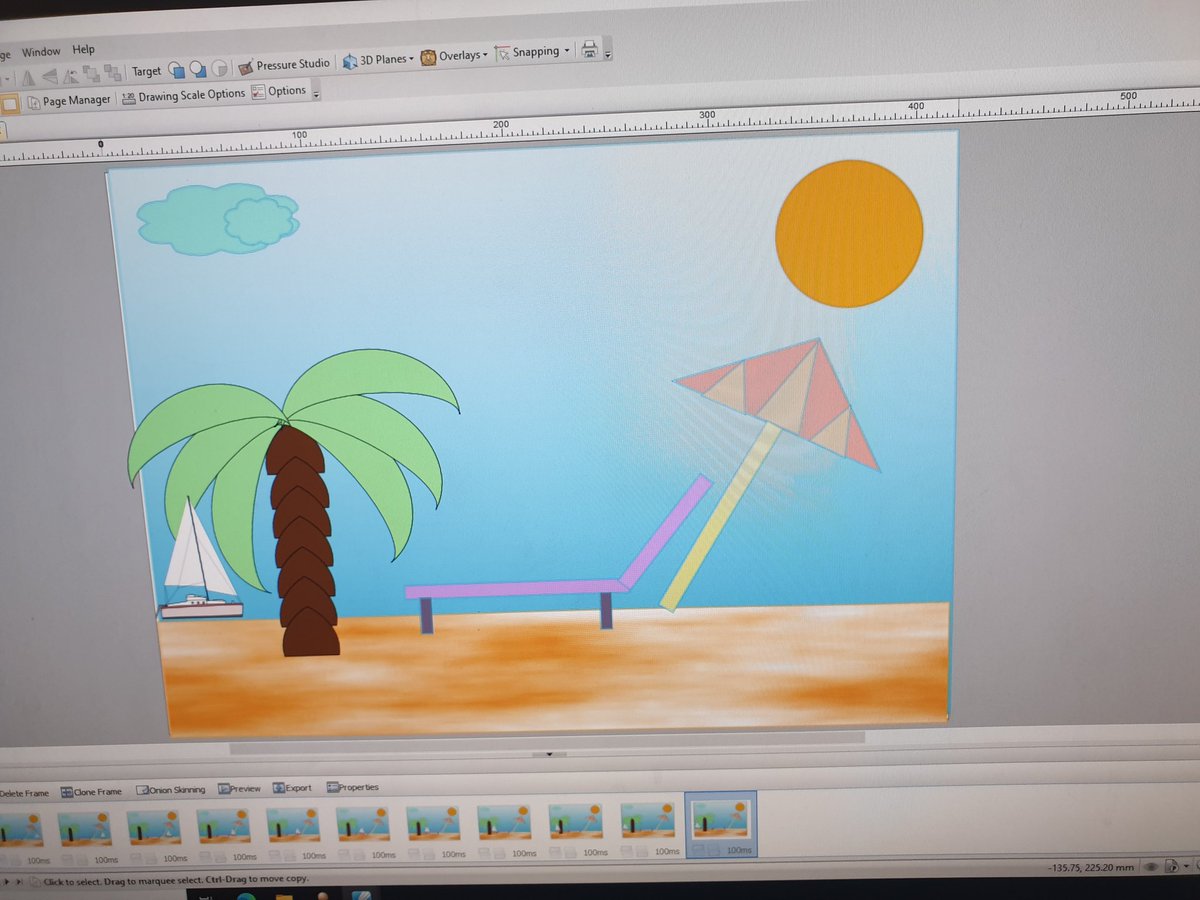Click the Print icon
Viewport: 1200px width, 900px height.
pyautogui.click(x=590, y=49)
